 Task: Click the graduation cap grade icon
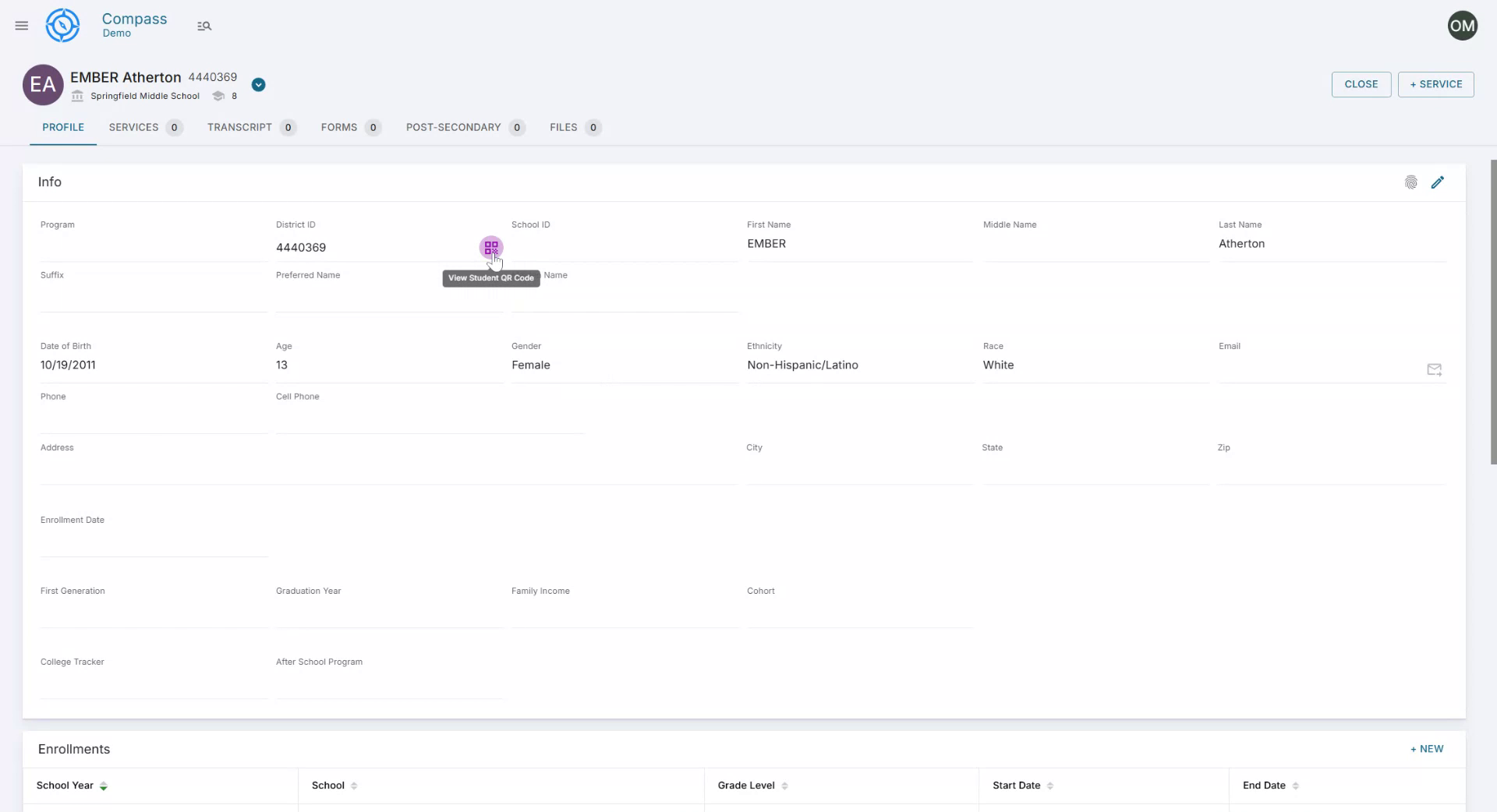218,96
